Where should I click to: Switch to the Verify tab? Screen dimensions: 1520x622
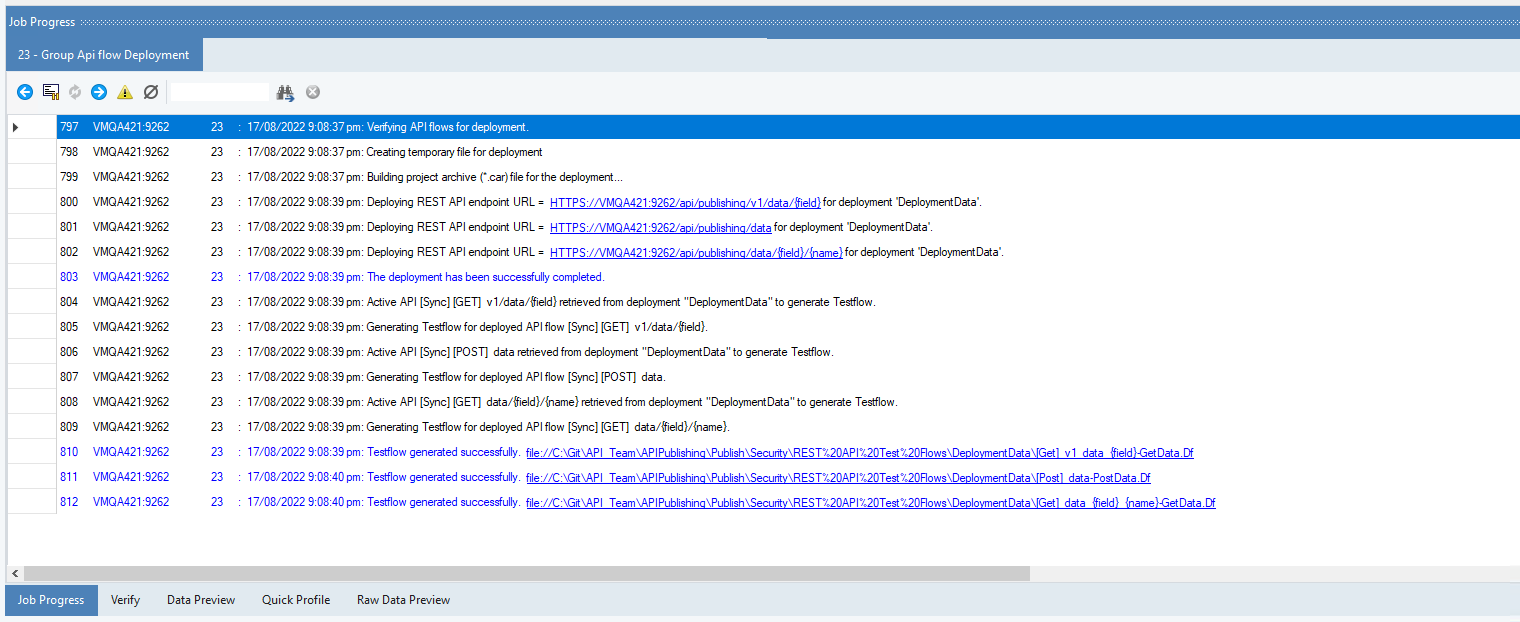125,600
